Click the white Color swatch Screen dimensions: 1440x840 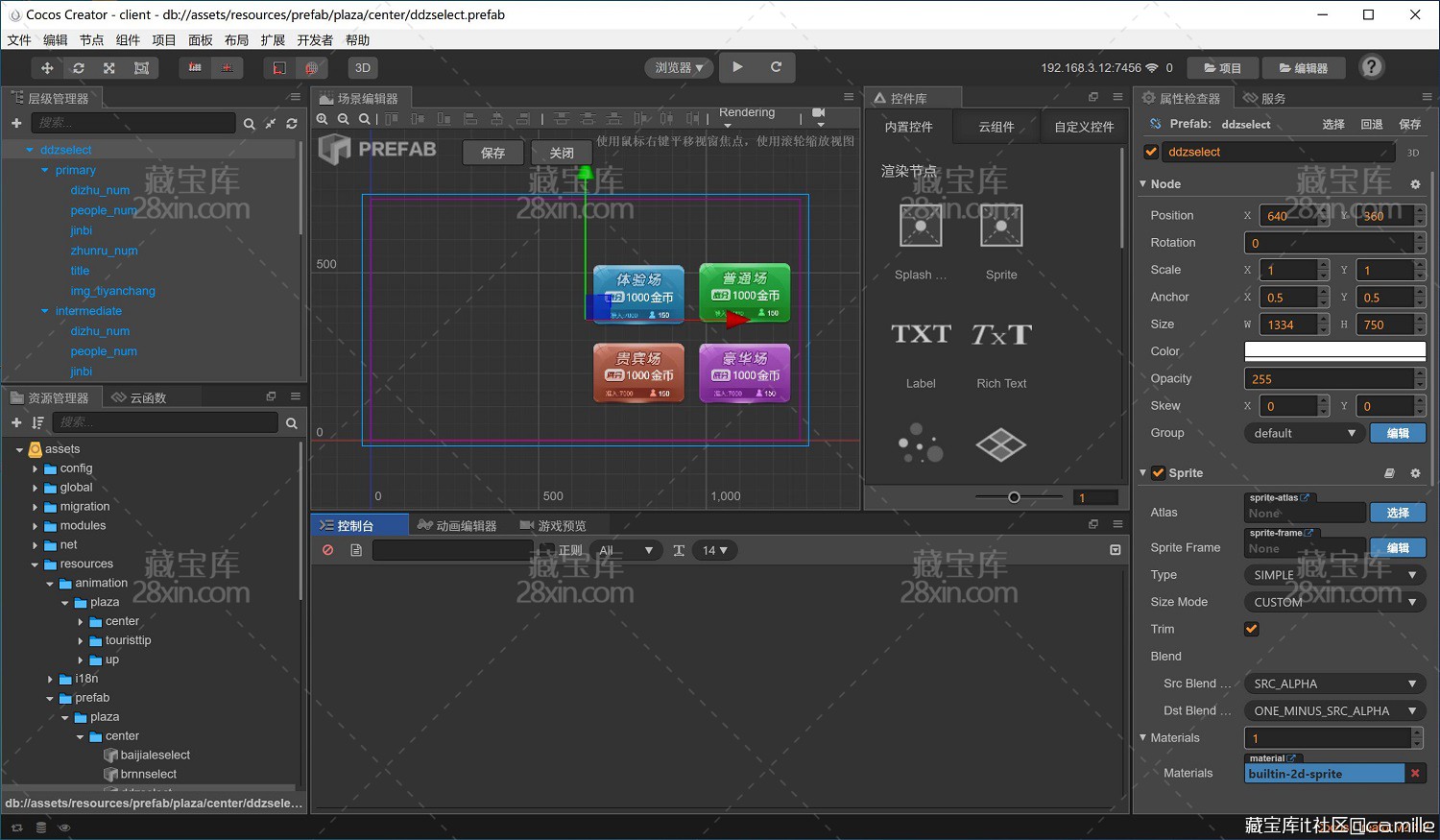click(x=1334, y=351)
